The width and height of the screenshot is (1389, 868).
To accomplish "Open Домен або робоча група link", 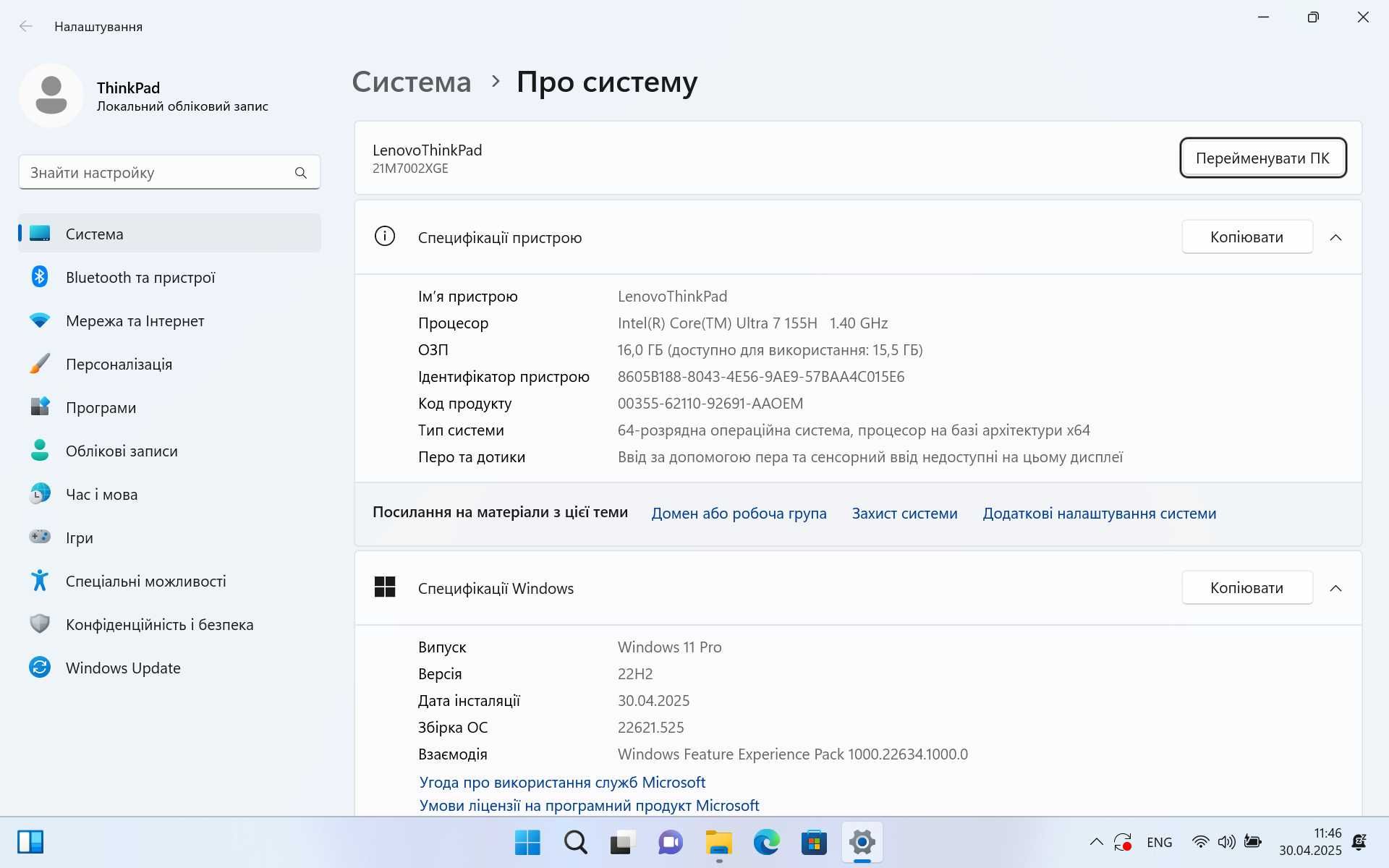I will (739, 514).
